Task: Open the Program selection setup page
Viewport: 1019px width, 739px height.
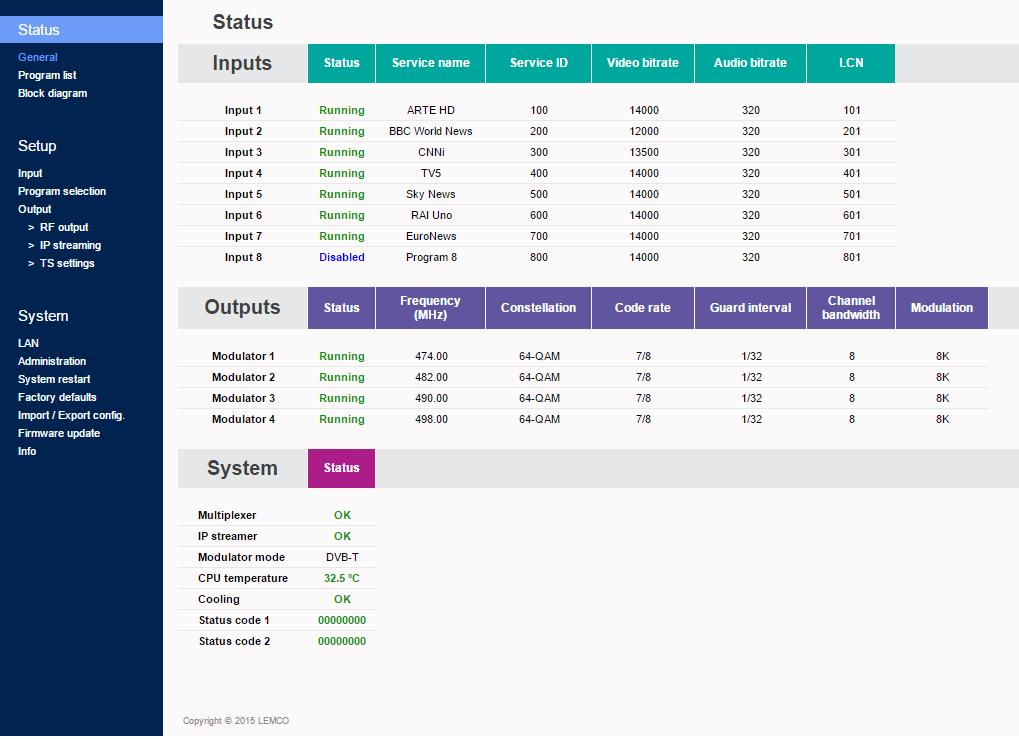Action: tap(62, 191)
